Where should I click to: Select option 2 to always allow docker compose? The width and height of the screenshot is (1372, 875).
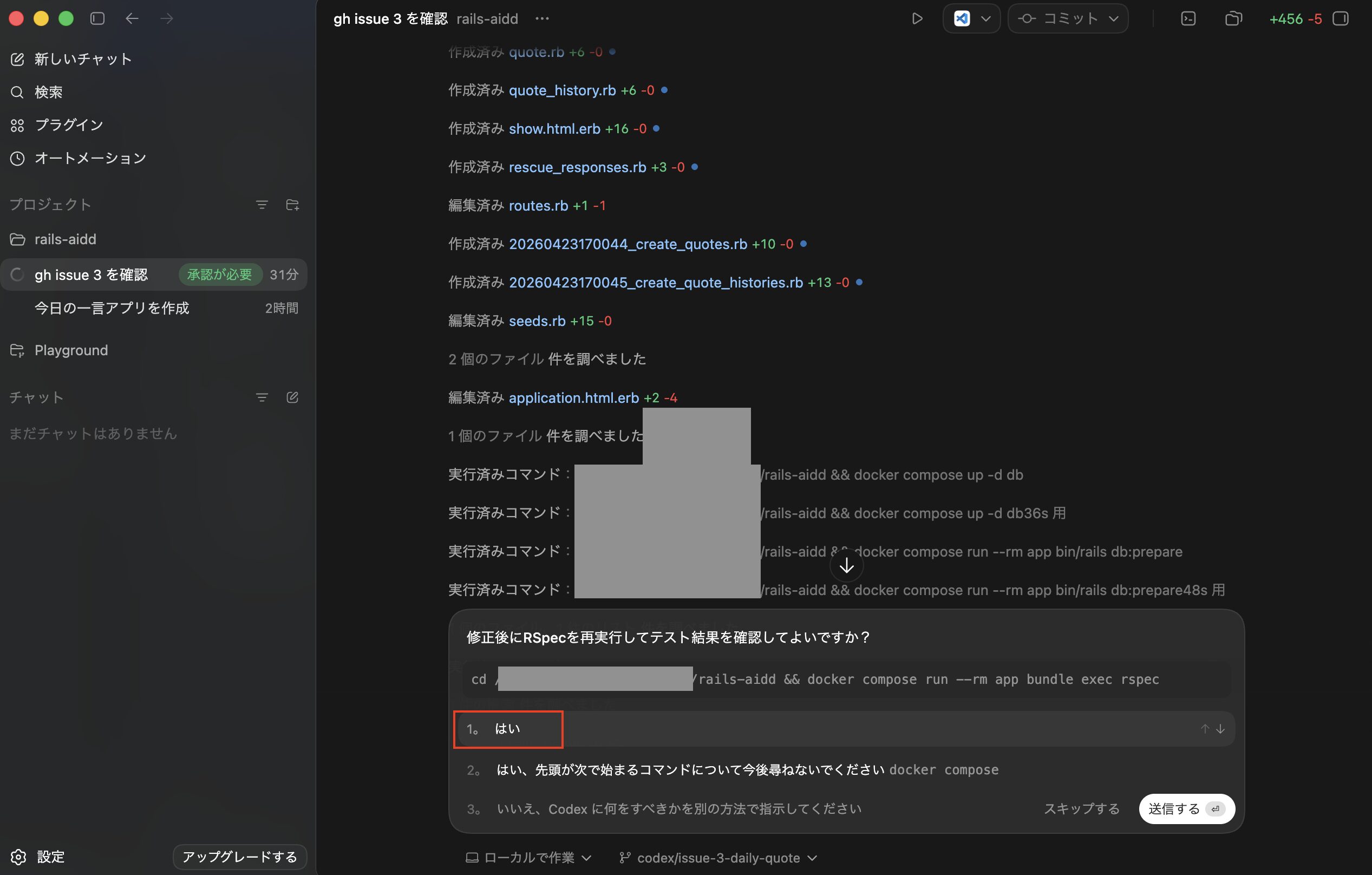click(x=747, y=769)
